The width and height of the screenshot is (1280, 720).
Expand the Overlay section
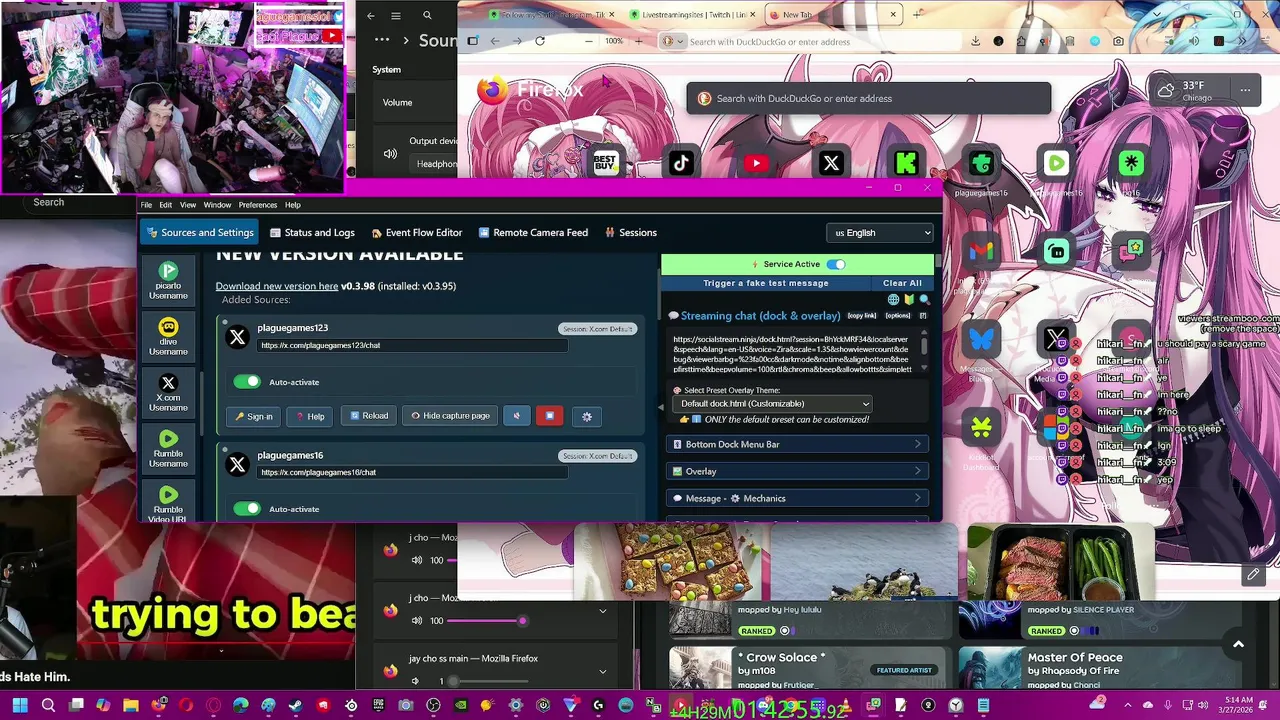coord(798,471)
